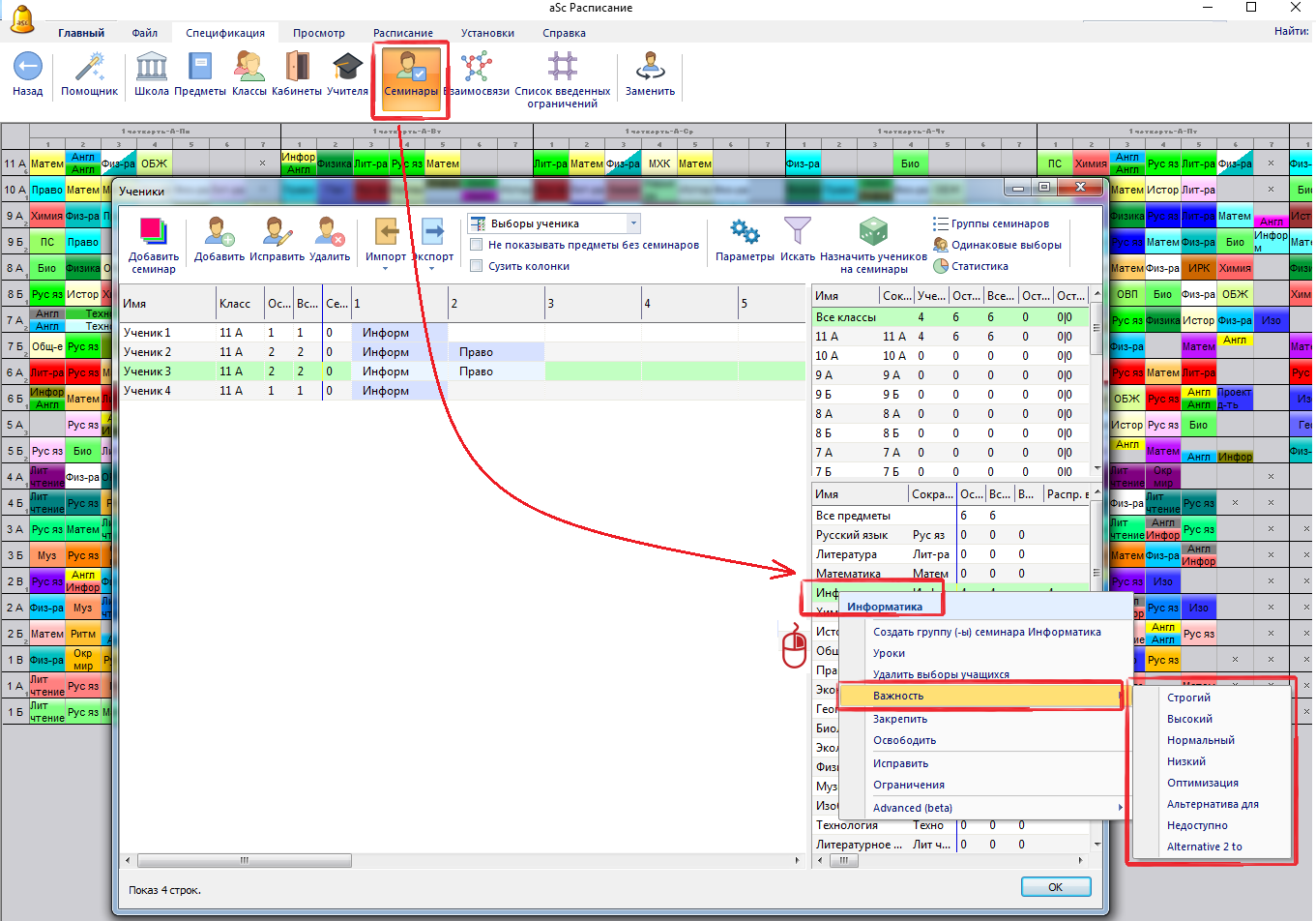Open the Импорт dropdown arrow
This screenshot has width=1316, height=921.
(x=386, y=268)
